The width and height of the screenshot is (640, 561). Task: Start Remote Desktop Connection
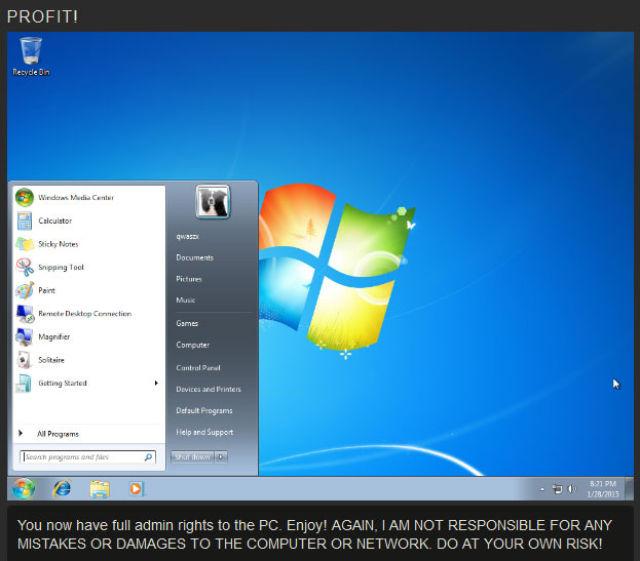click(84, 314)
